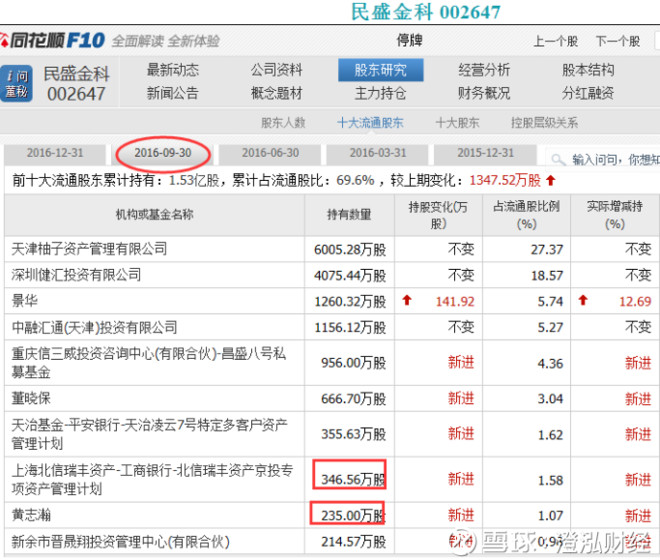
Task: Select the 2016-09-30 date tab
Action: (x=163, y=153)
